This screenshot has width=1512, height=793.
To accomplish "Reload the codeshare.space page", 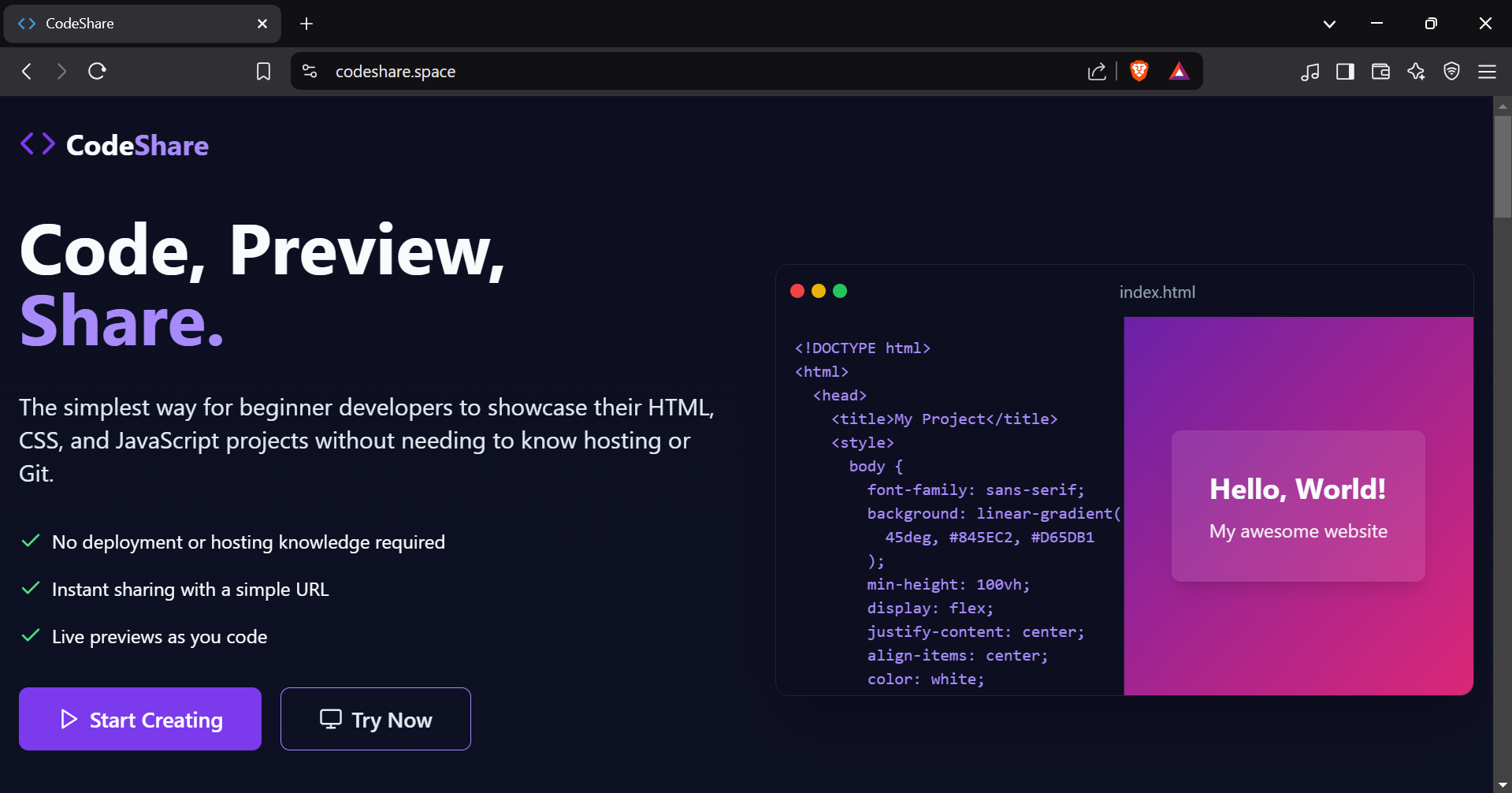I will 97,72.
